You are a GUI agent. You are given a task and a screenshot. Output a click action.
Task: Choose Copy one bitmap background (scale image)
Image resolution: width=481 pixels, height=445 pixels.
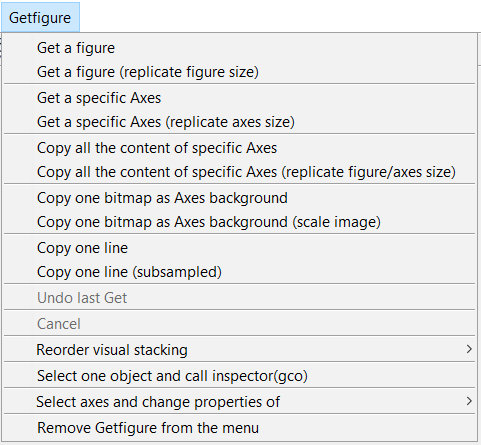click(x=240, y=222)
